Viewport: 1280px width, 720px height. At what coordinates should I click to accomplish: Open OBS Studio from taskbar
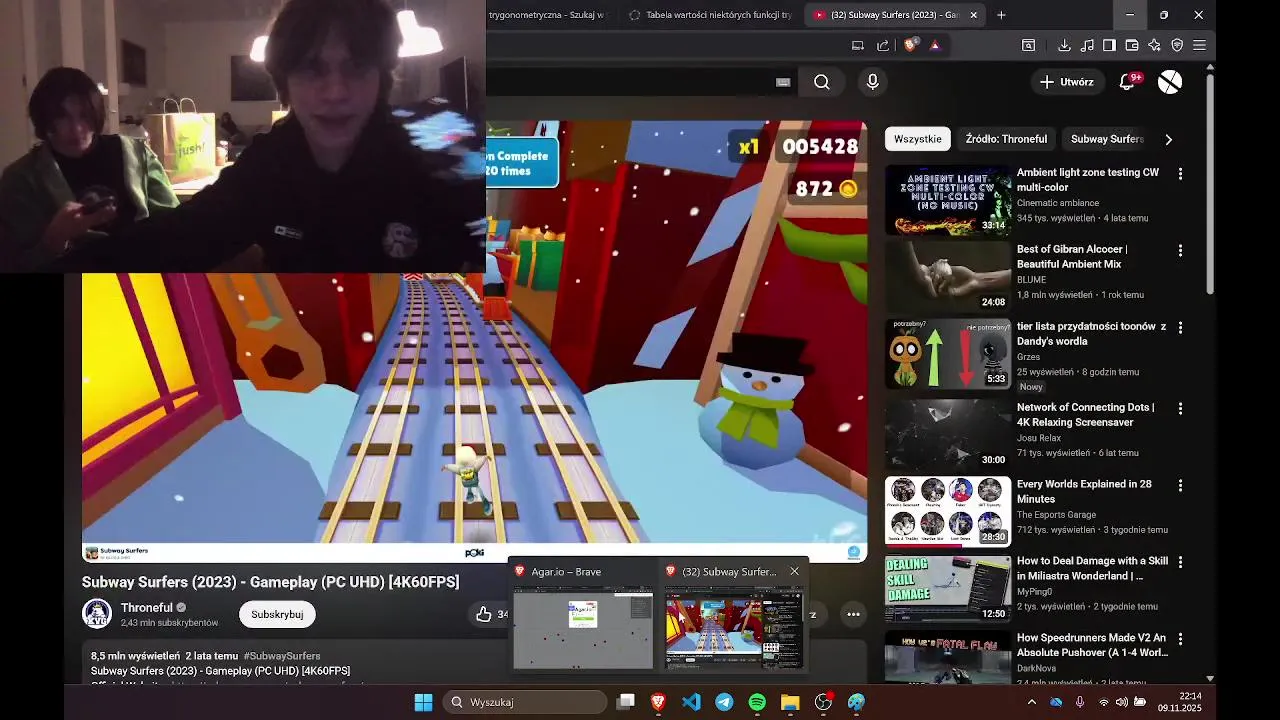tap(823, 702)
